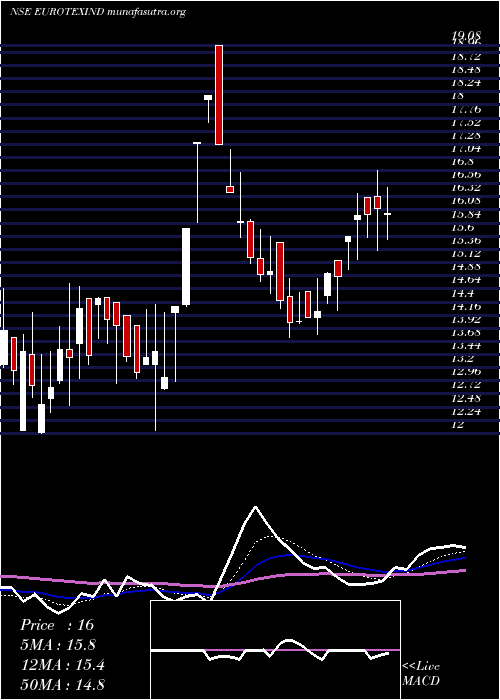Viewport: 500px width, 700px height.
Task: Click the 16.08 price axis label
Action: click(x=466, y=201)
